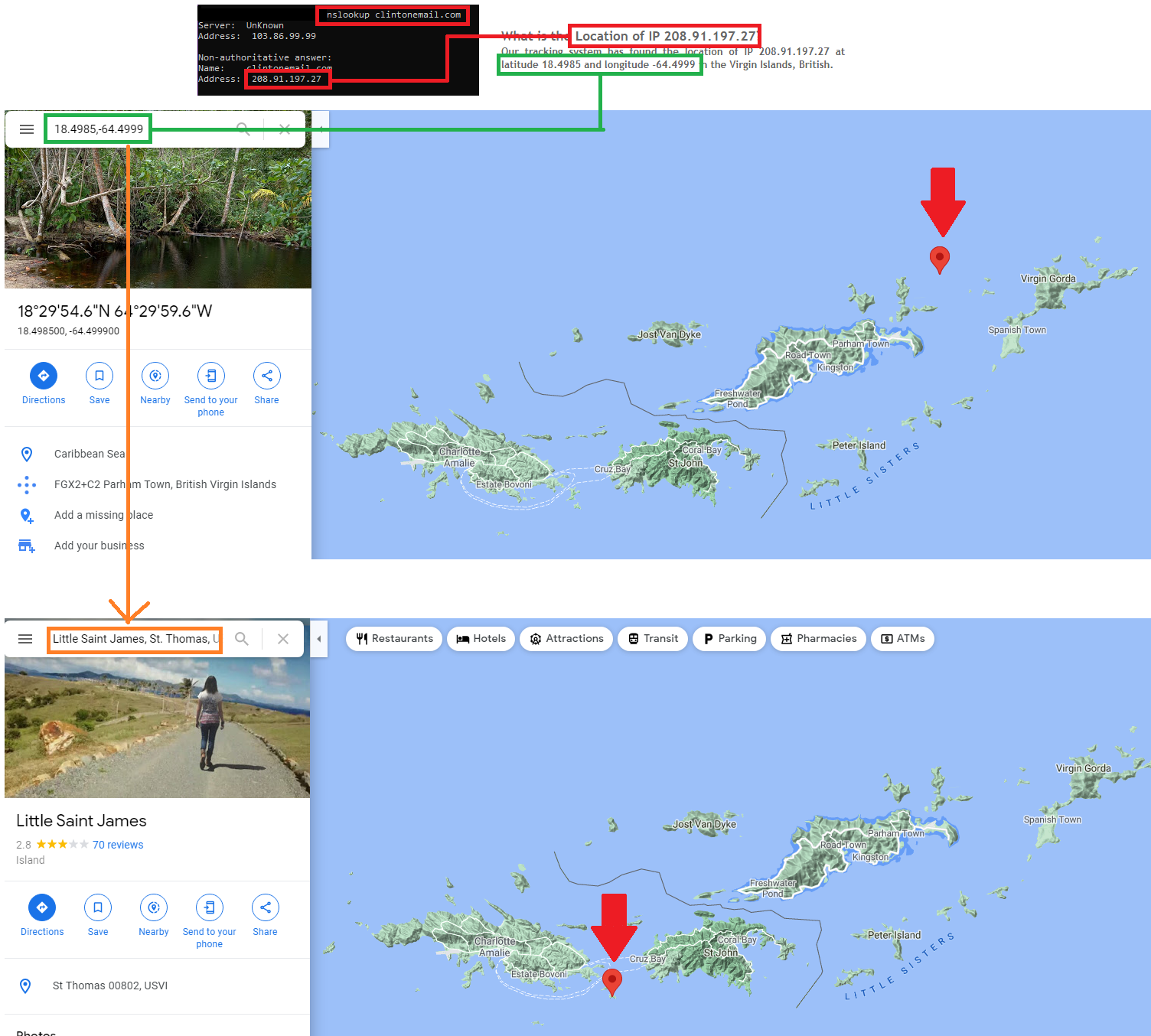Clear the 18.4985,-64.4999 search with X
The width and height of the screenshot is (1151, 1036).
(285, 129)
